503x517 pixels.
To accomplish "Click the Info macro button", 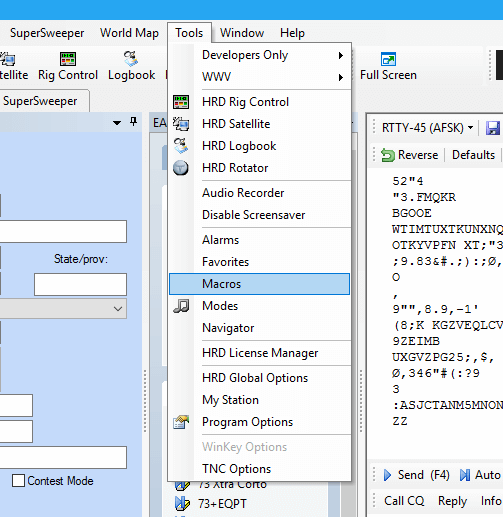I will [491, 501].
